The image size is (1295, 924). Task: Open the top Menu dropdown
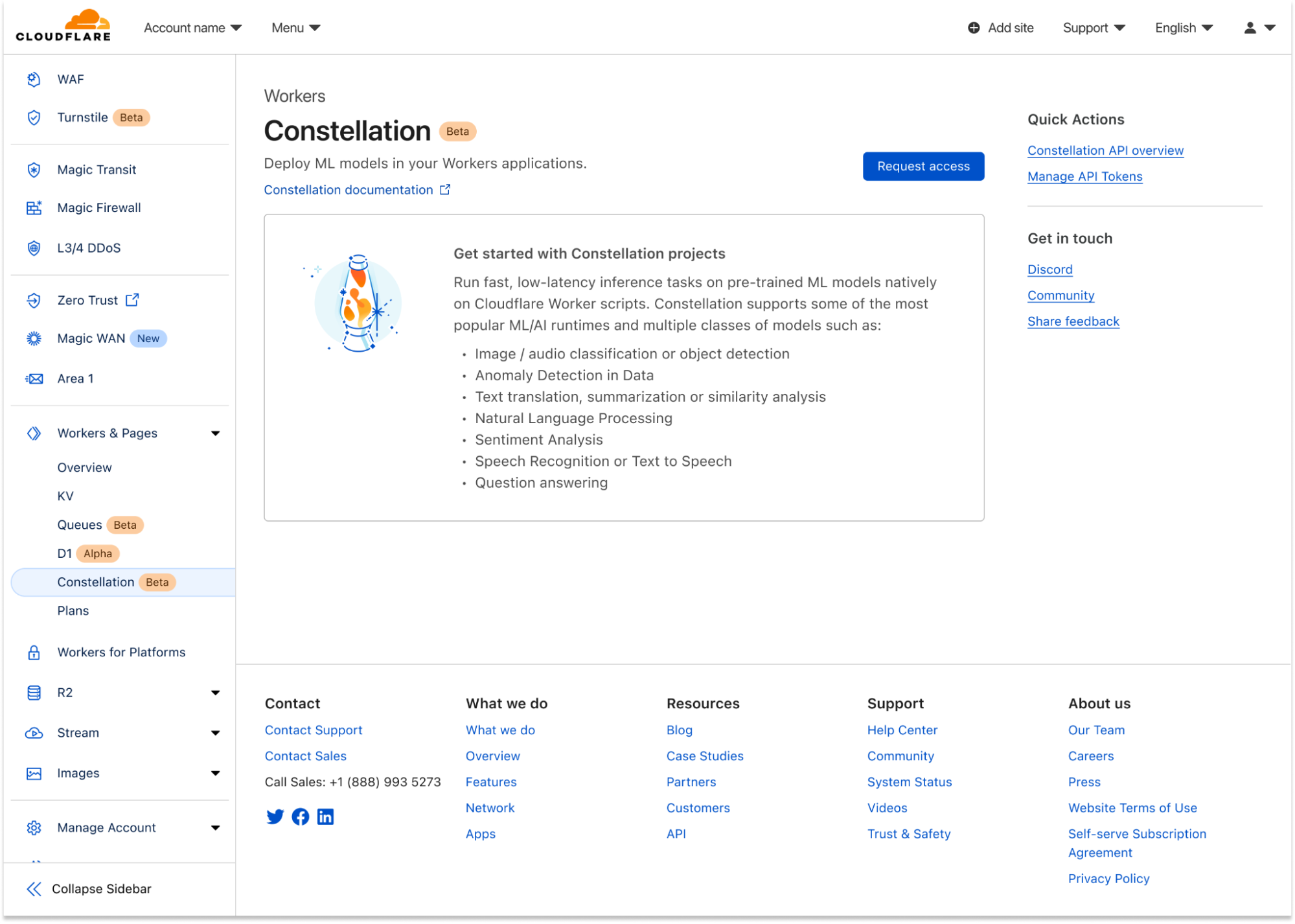click(295, 28)
